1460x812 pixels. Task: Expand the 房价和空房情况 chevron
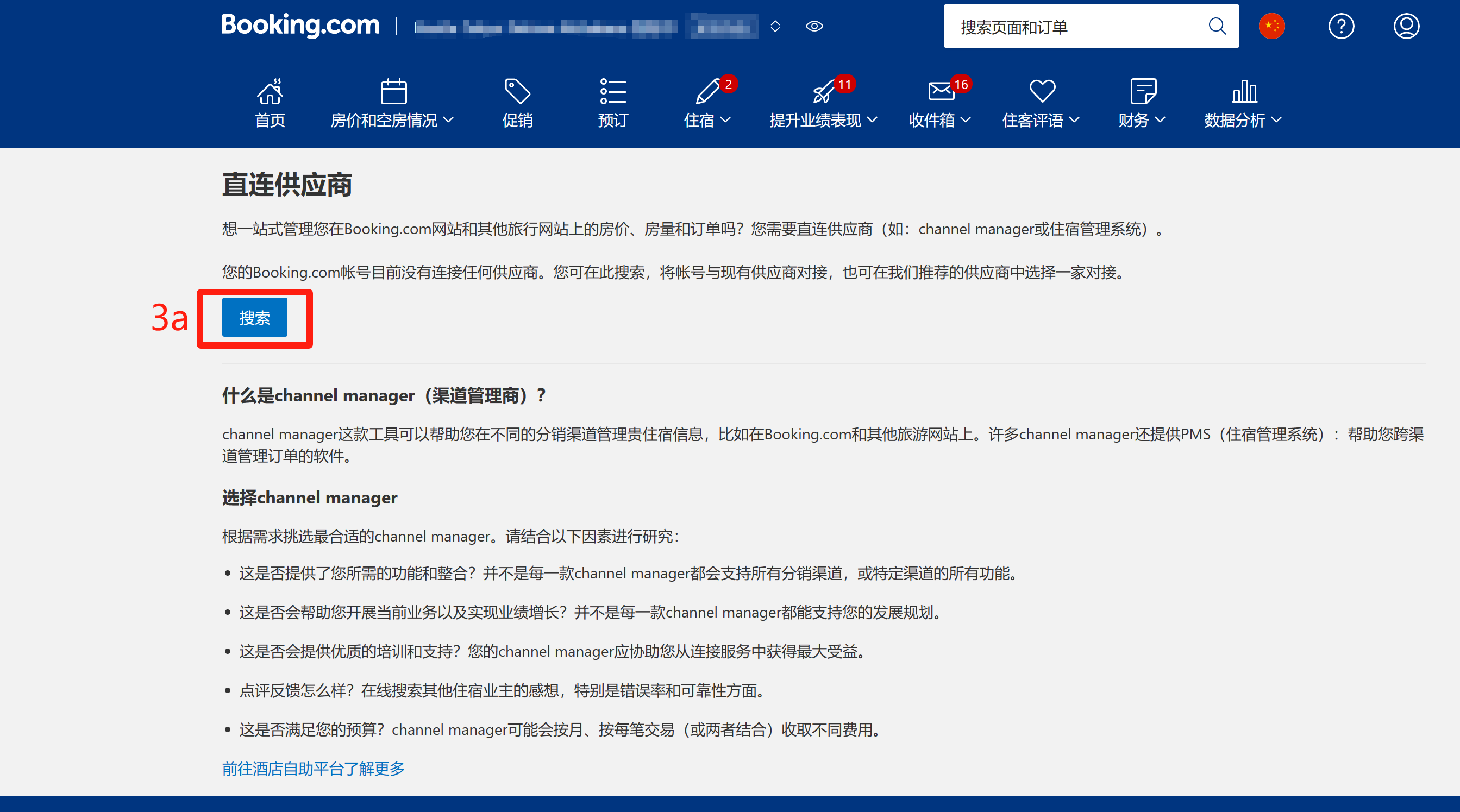(448, 119)
